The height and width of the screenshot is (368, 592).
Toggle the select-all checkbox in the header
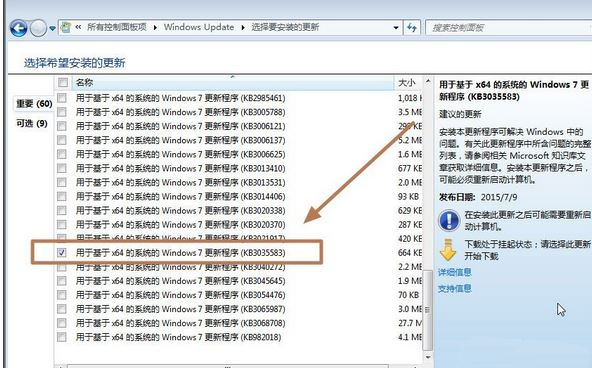63,82
